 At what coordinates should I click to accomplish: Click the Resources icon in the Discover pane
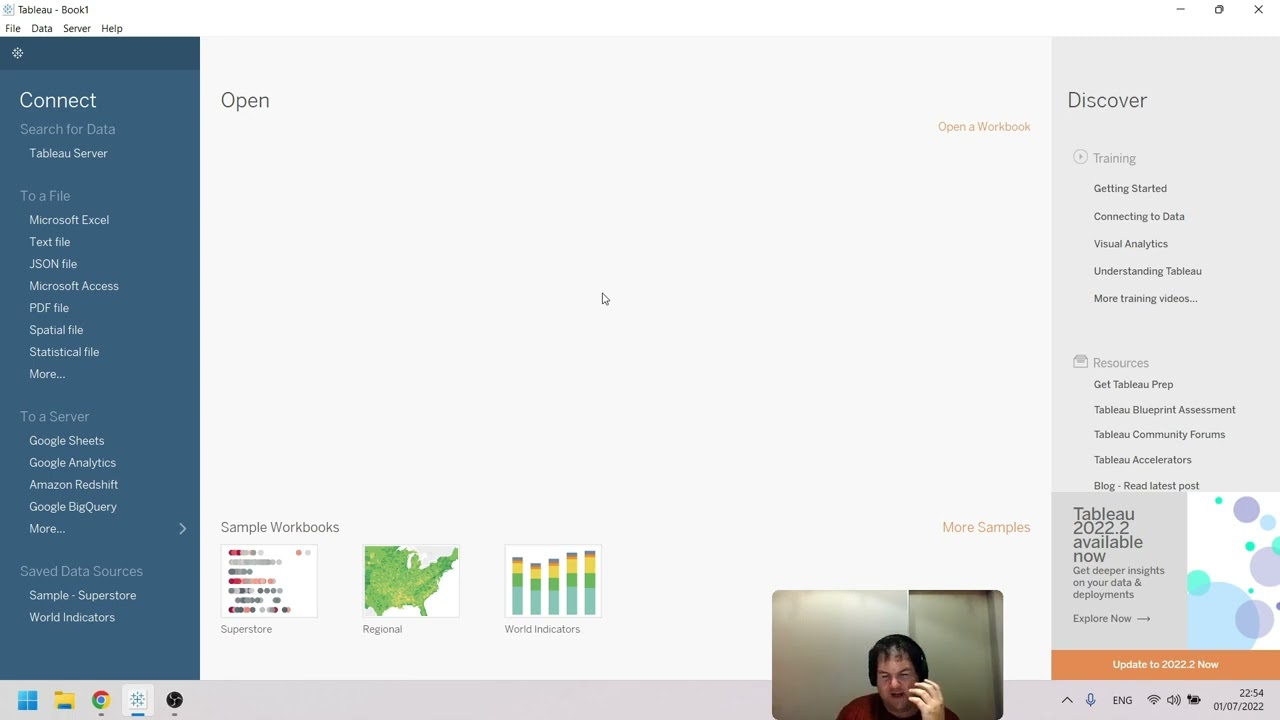pyautogui.click(x=1080, y=362)
